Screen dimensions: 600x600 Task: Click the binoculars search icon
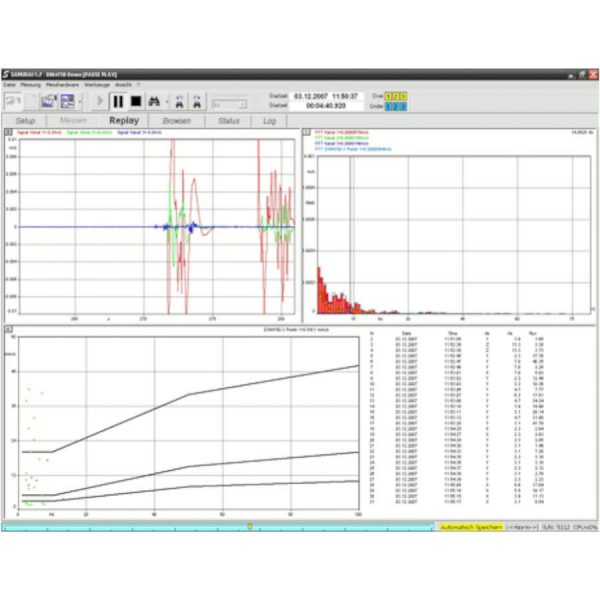coord(154,101)
